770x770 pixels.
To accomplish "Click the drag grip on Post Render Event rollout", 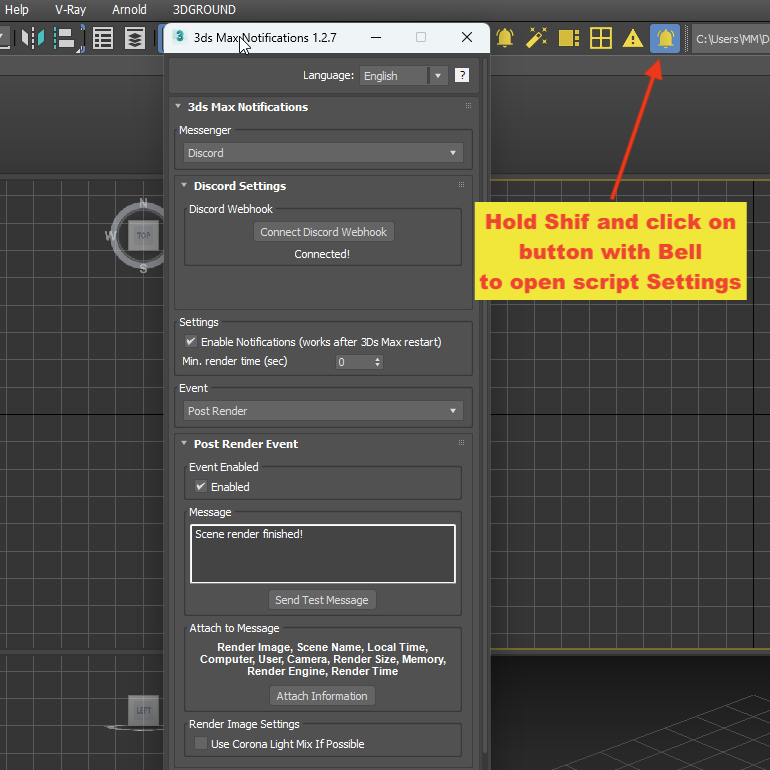I will (x=461, y=442).
